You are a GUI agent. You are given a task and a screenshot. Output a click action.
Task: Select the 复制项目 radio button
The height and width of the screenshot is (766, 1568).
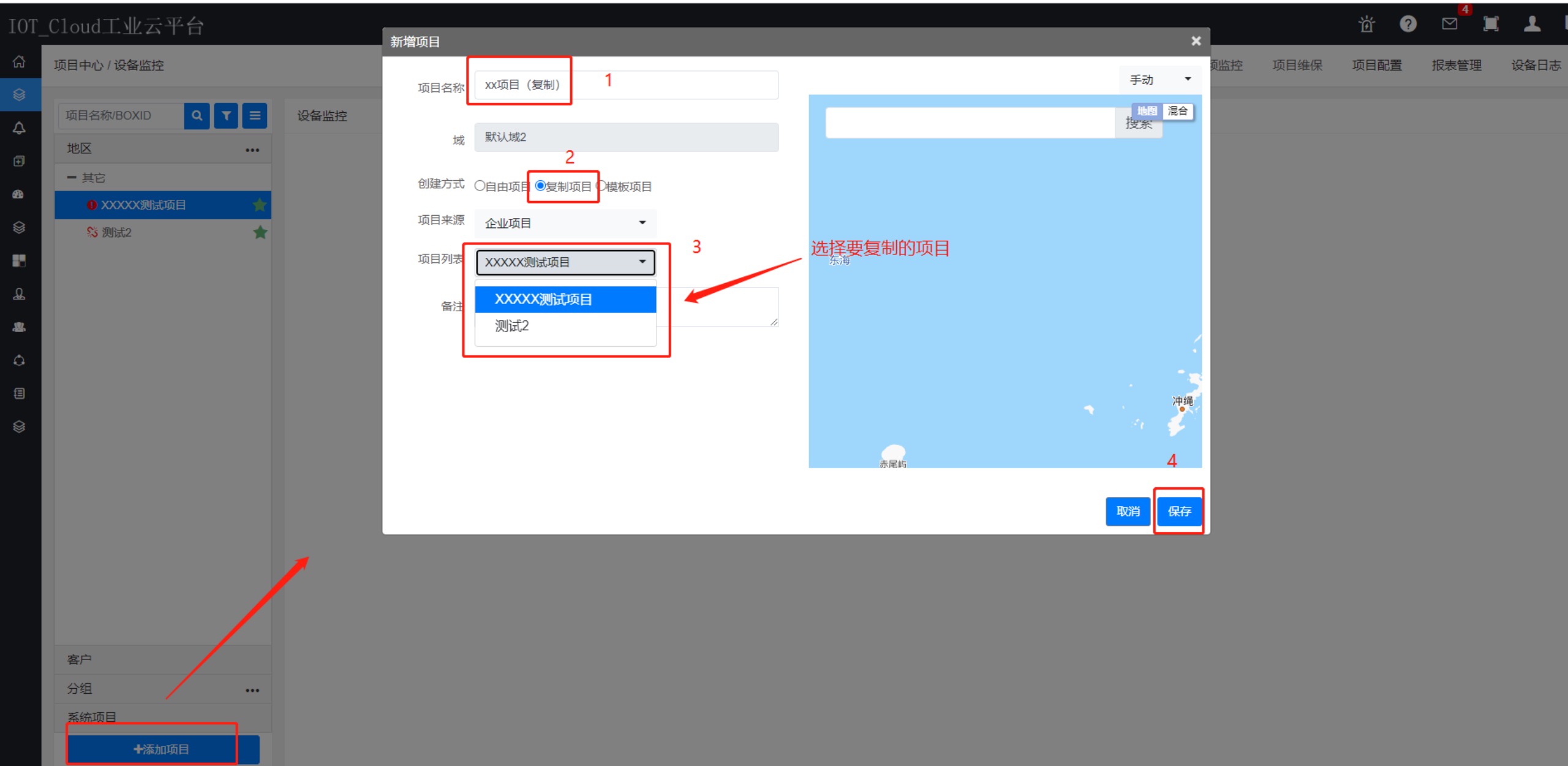click(x=540, y=185)
